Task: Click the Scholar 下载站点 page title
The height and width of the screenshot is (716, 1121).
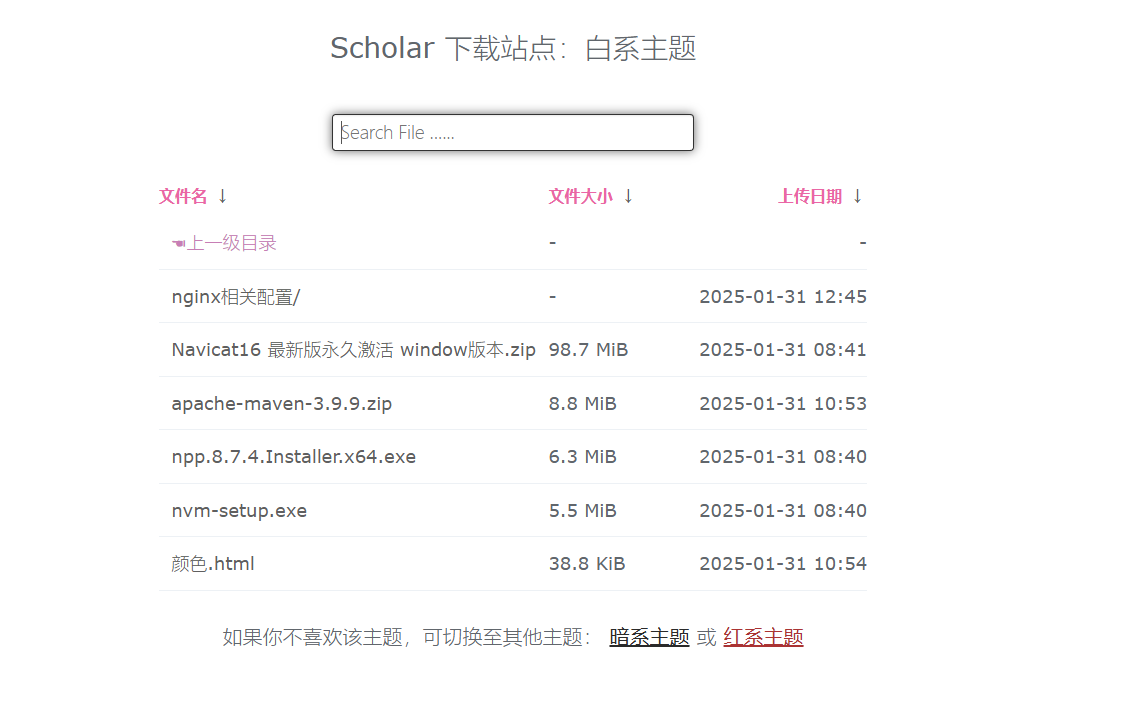Action: point(513,49)
